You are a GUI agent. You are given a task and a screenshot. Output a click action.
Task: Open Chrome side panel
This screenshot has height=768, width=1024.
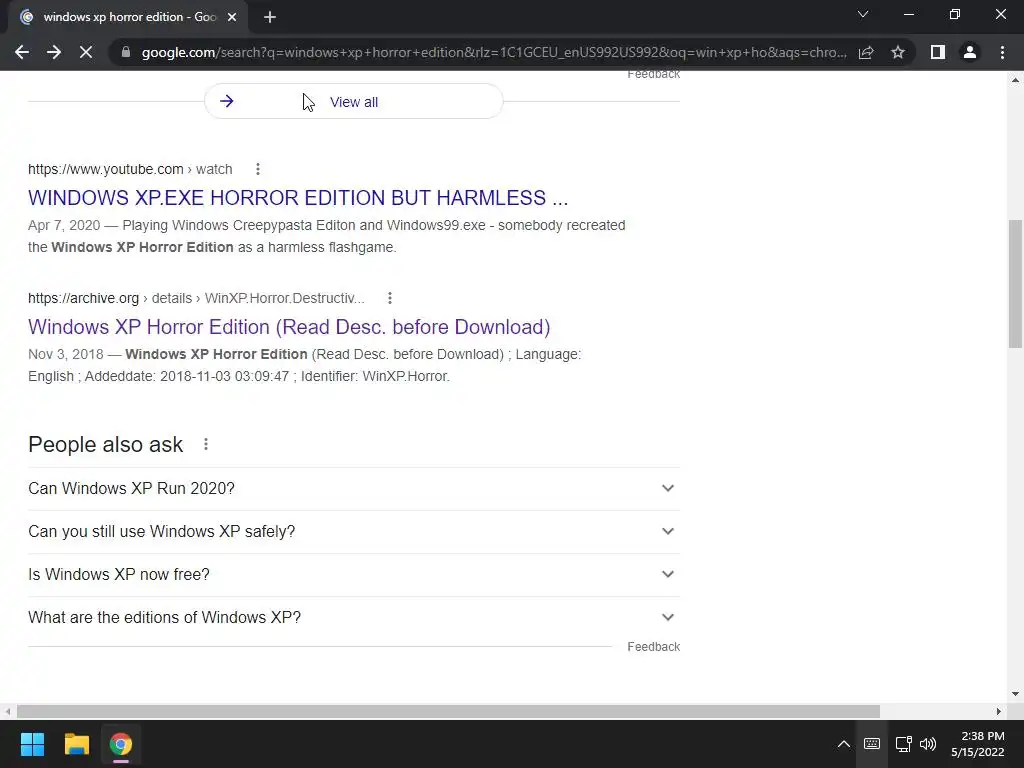pos(938,52)
